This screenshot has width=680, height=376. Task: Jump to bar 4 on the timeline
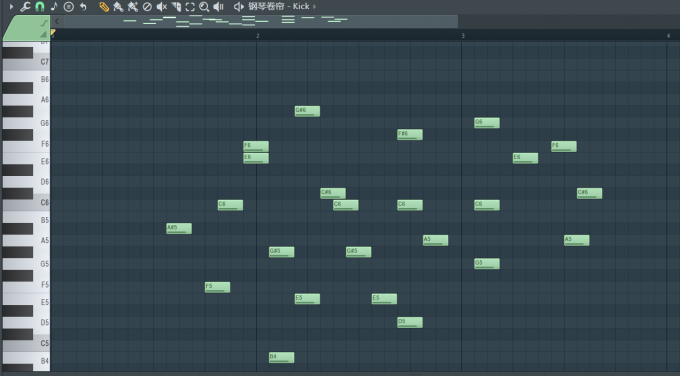(668, 36)
